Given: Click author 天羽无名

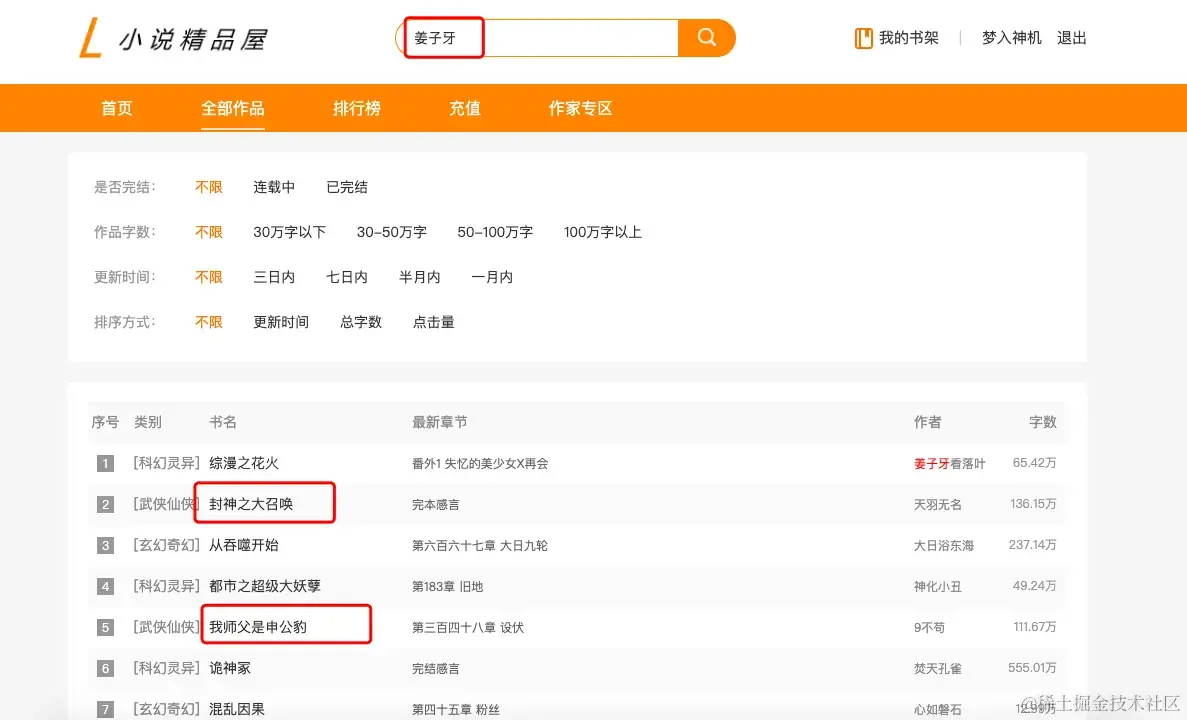Looking at the screenshot, I should (937, 504).
